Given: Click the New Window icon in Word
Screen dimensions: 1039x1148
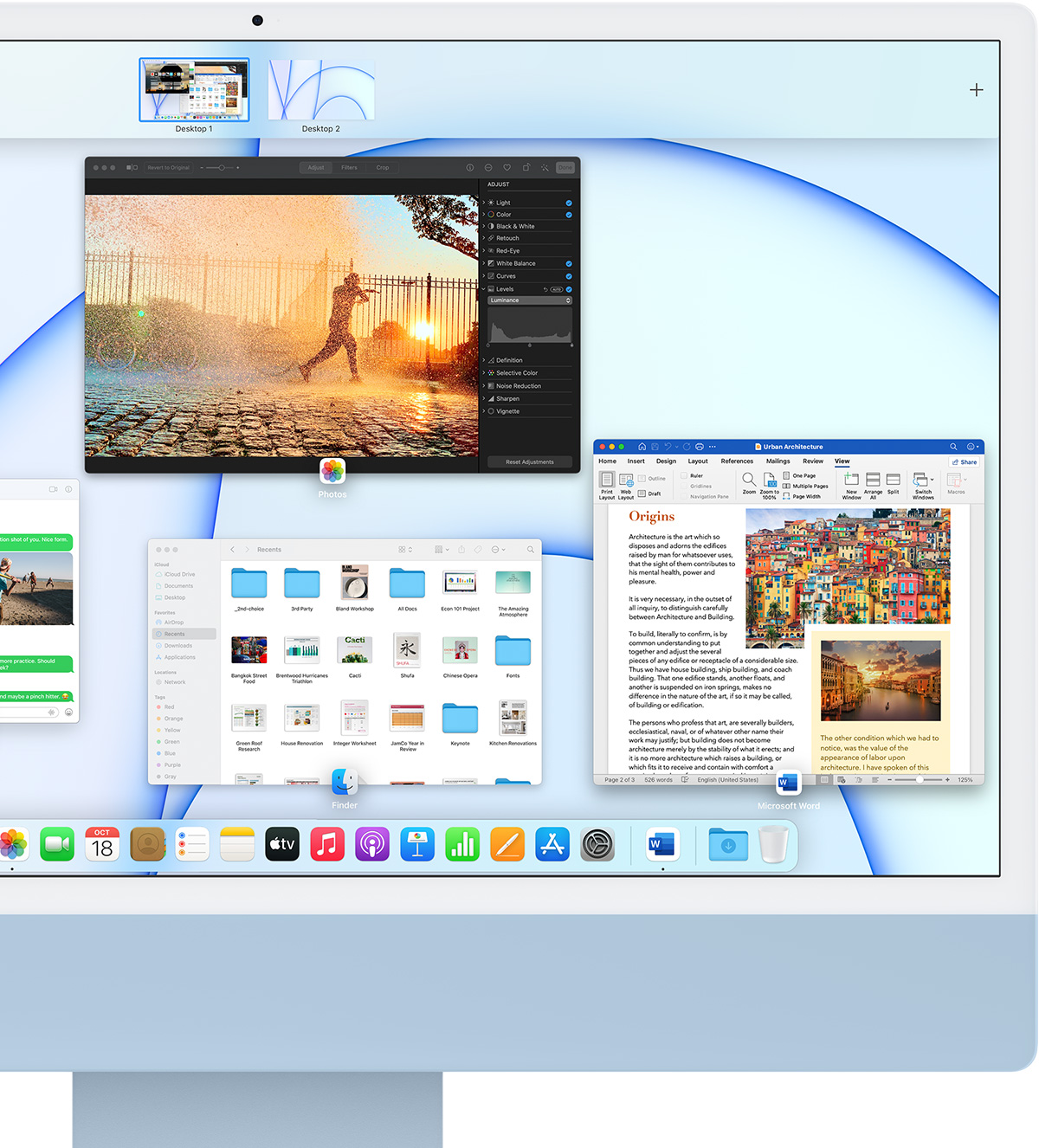Looking at the screenshot, I should click(851, 480).
